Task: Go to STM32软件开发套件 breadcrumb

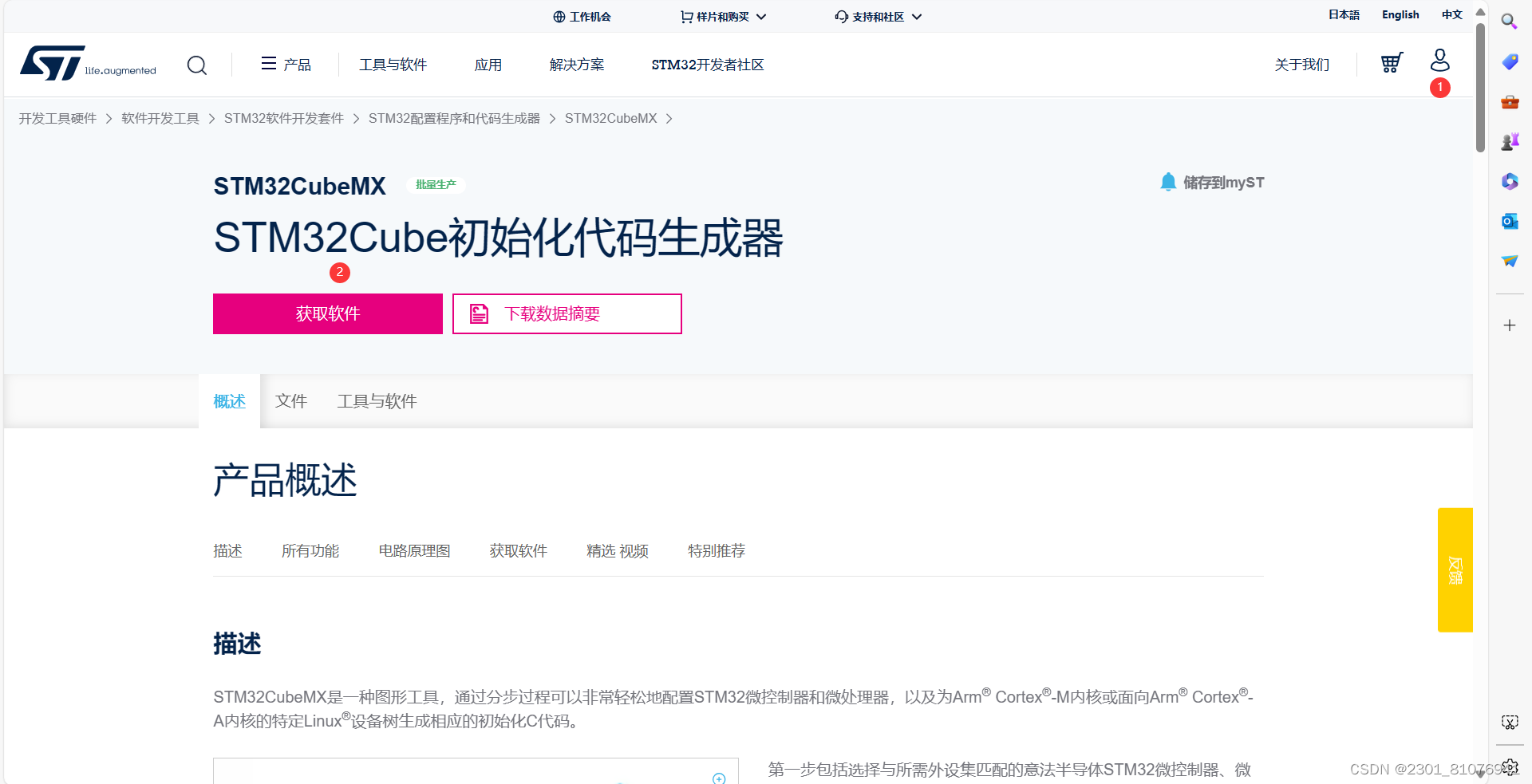Action: pyautogui.click(x=284, y=118)
